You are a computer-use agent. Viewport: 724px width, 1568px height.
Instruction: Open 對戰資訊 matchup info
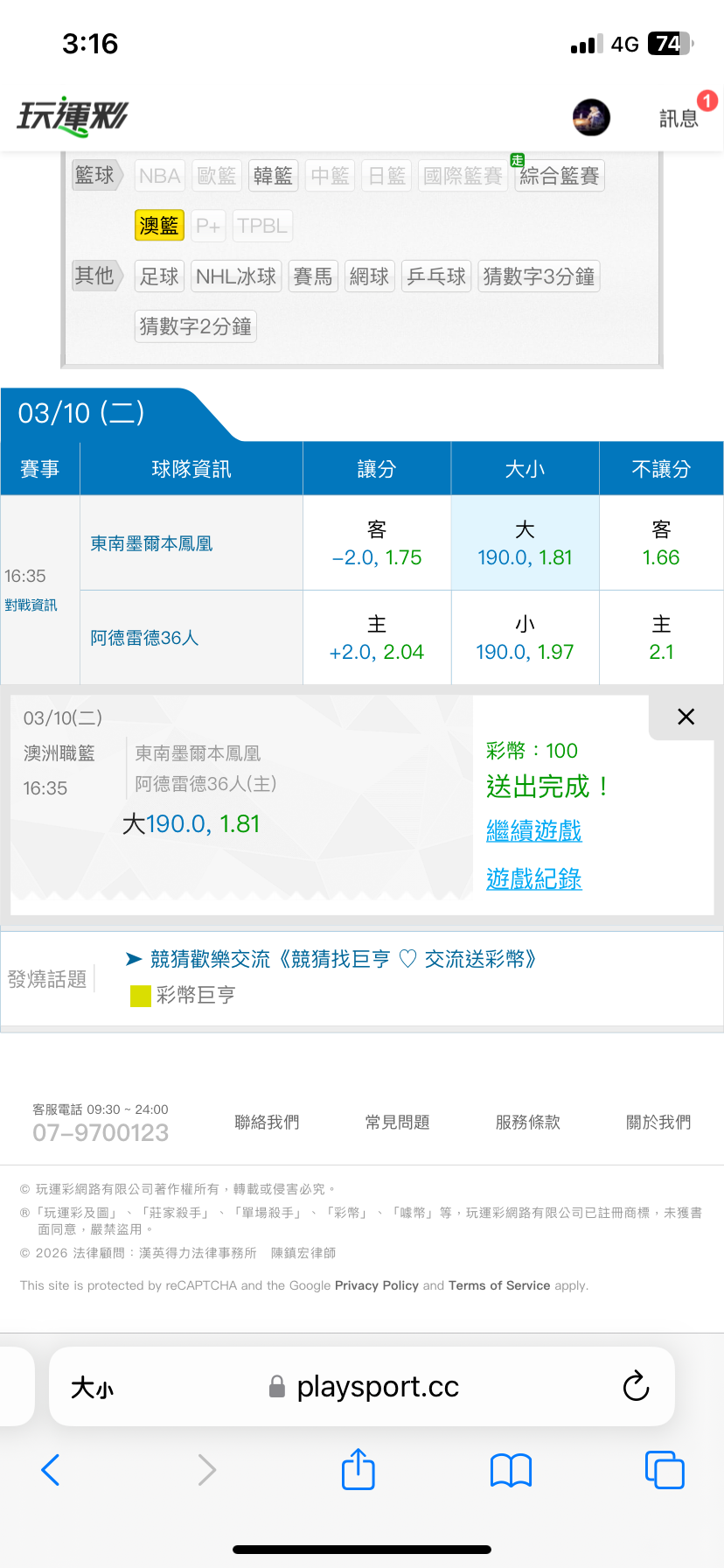click(x=31, y=605)
